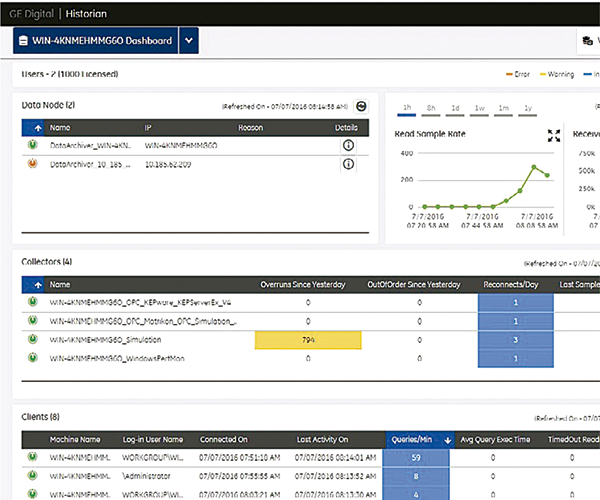Click IP column header in Data Node table
The height and width of the screenshot is (500, 600).
pos(148,128)
